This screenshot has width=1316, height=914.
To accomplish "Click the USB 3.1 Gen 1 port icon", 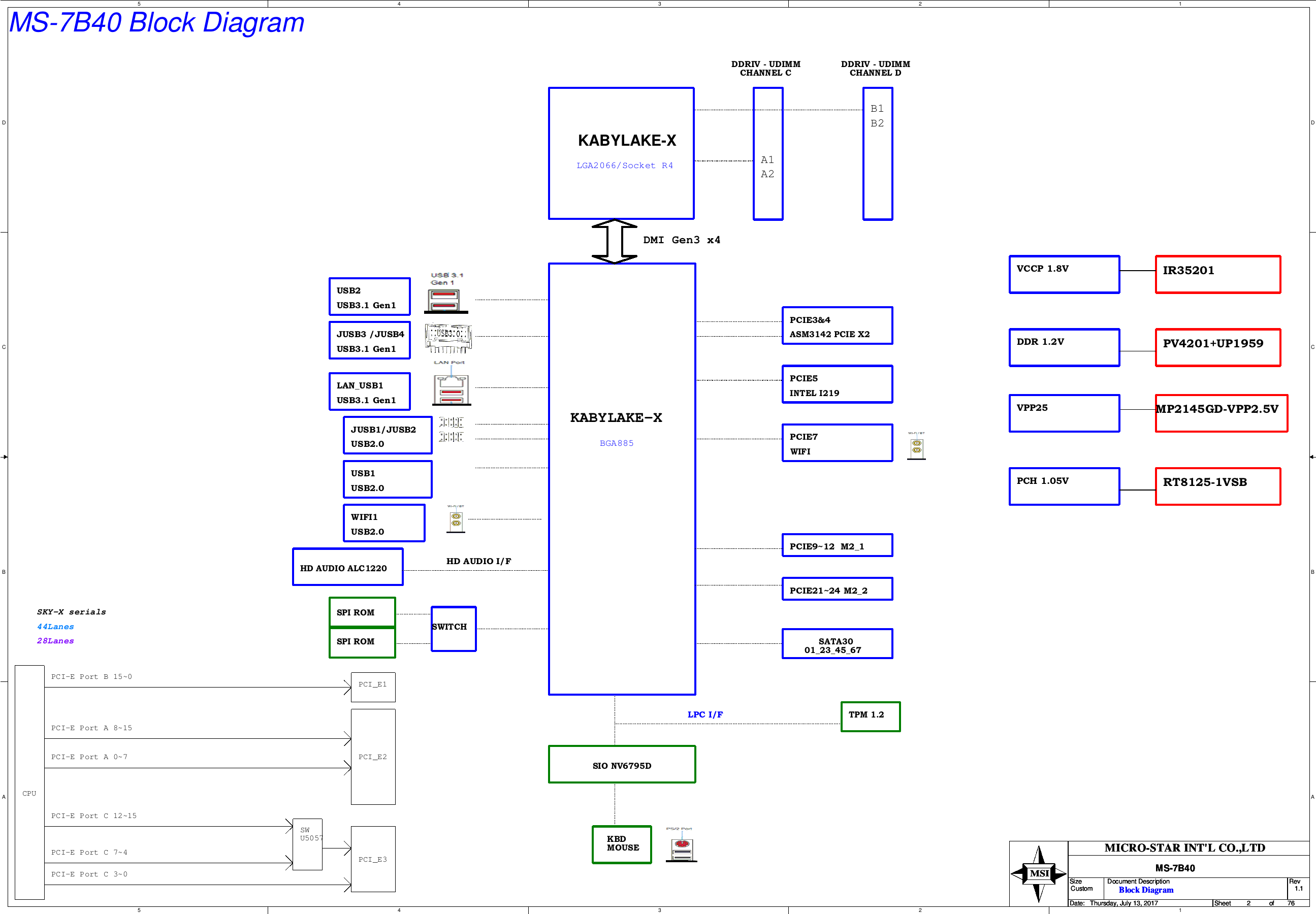I will point(445,300).
